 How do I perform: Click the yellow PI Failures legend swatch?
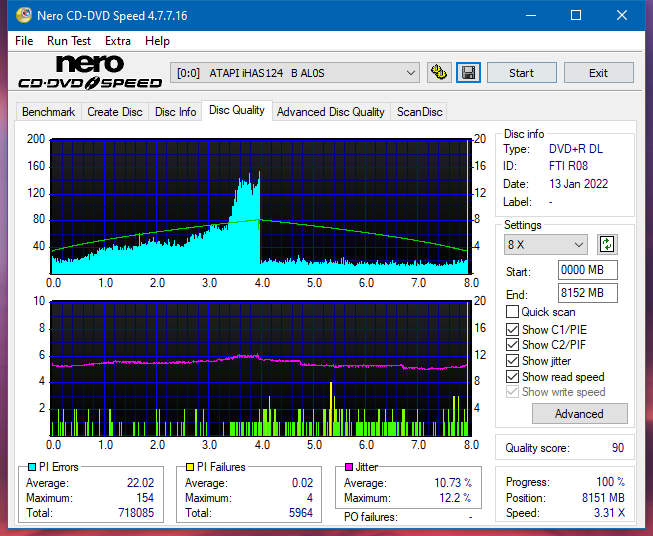click(x=190, y=467)
